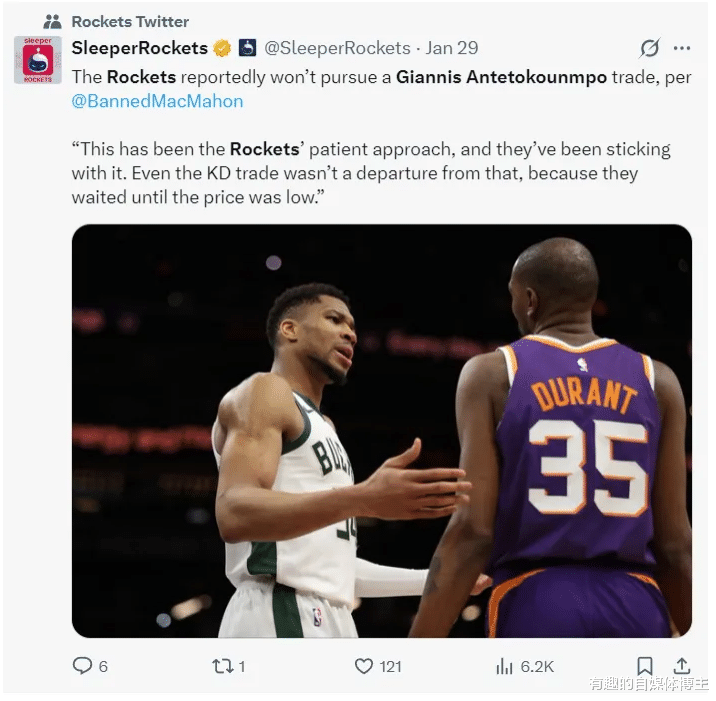Click the SleeperRockets display name

click(140, 48)
